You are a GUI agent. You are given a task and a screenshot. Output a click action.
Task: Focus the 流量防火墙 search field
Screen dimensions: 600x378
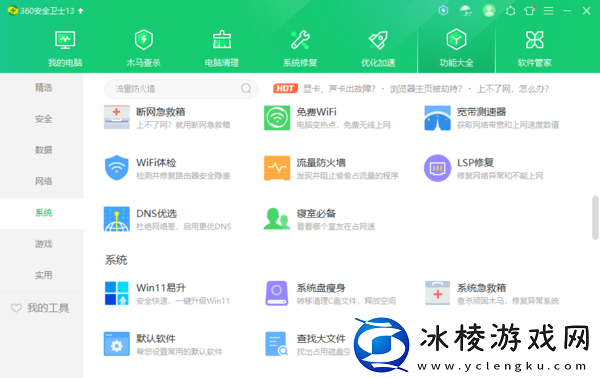coord(181,89)
